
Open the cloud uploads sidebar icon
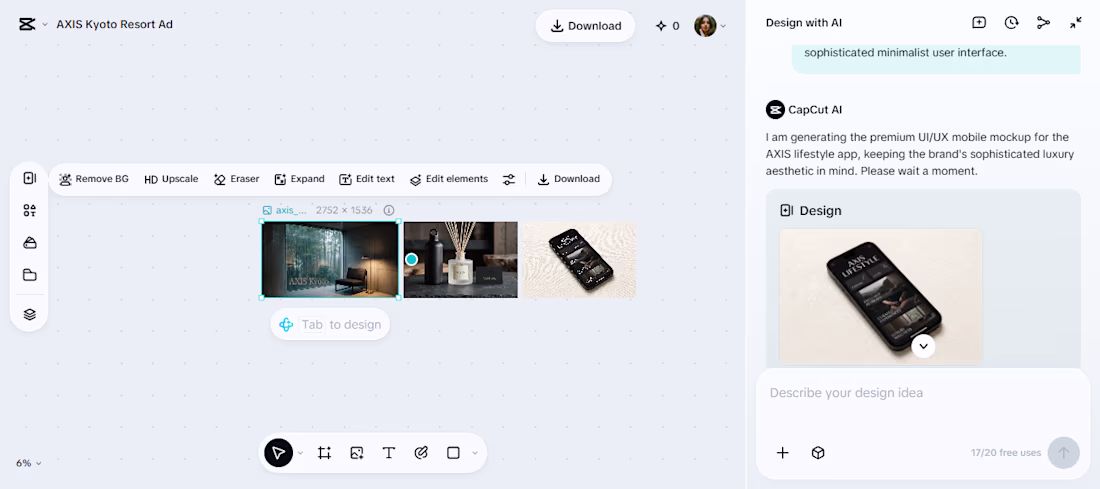[x=29, y=243]
